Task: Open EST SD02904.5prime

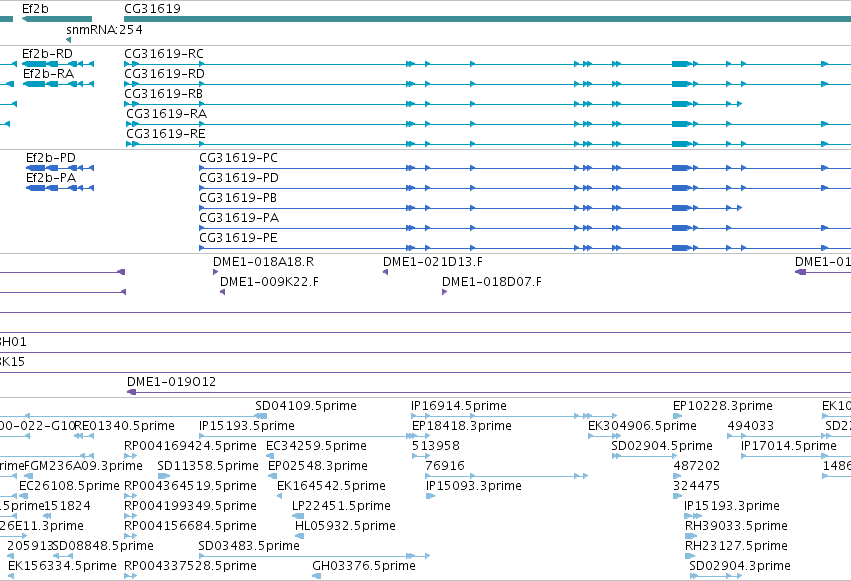Action: click(x=662, y=446)
